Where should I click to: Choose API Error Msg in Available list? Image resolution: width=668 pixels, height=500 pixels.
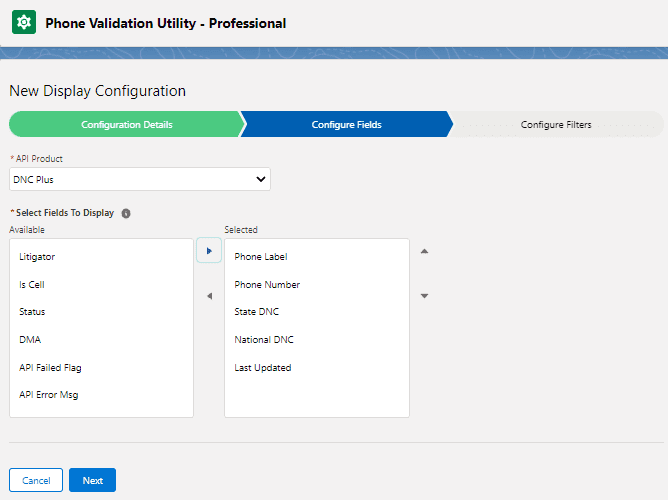[x=48, y=395]
